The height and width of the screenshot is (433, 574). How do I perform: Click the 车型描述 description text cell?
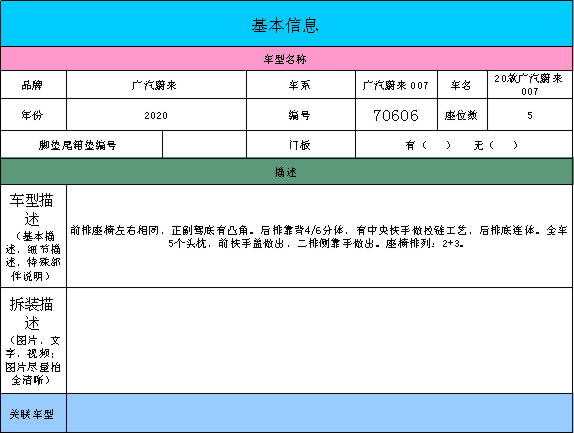tap(319, 236)
